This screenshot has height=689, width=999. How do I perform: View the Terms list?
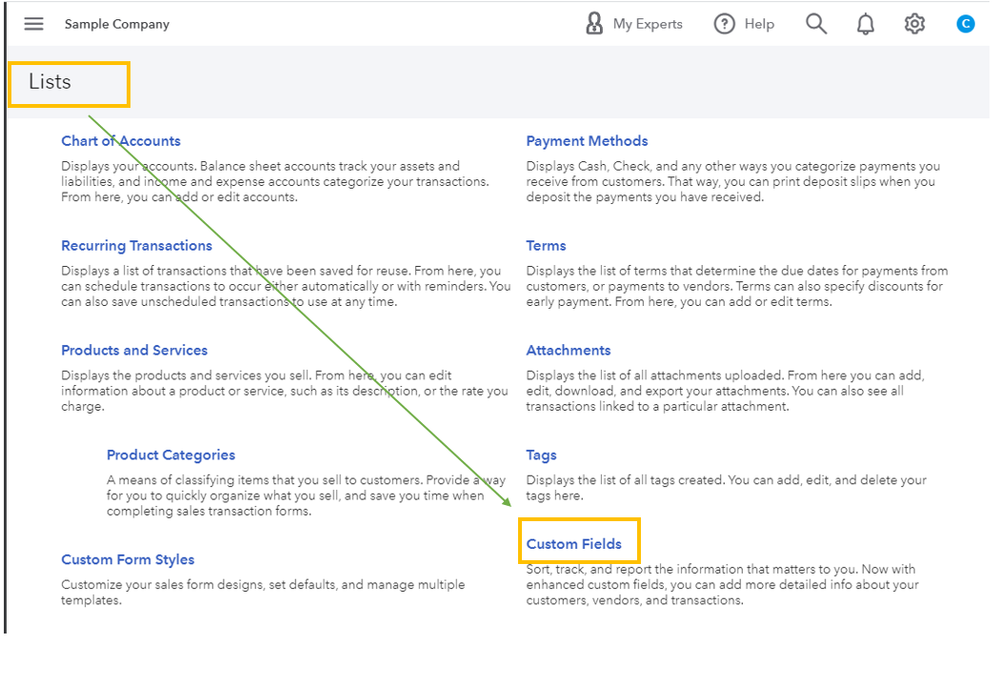pyautogui.click(x=546, y=246)
